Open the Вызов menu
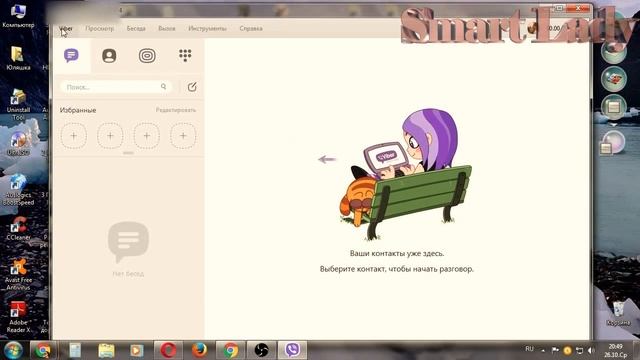This screenshot has width=640, height=360. pos(167,29)
